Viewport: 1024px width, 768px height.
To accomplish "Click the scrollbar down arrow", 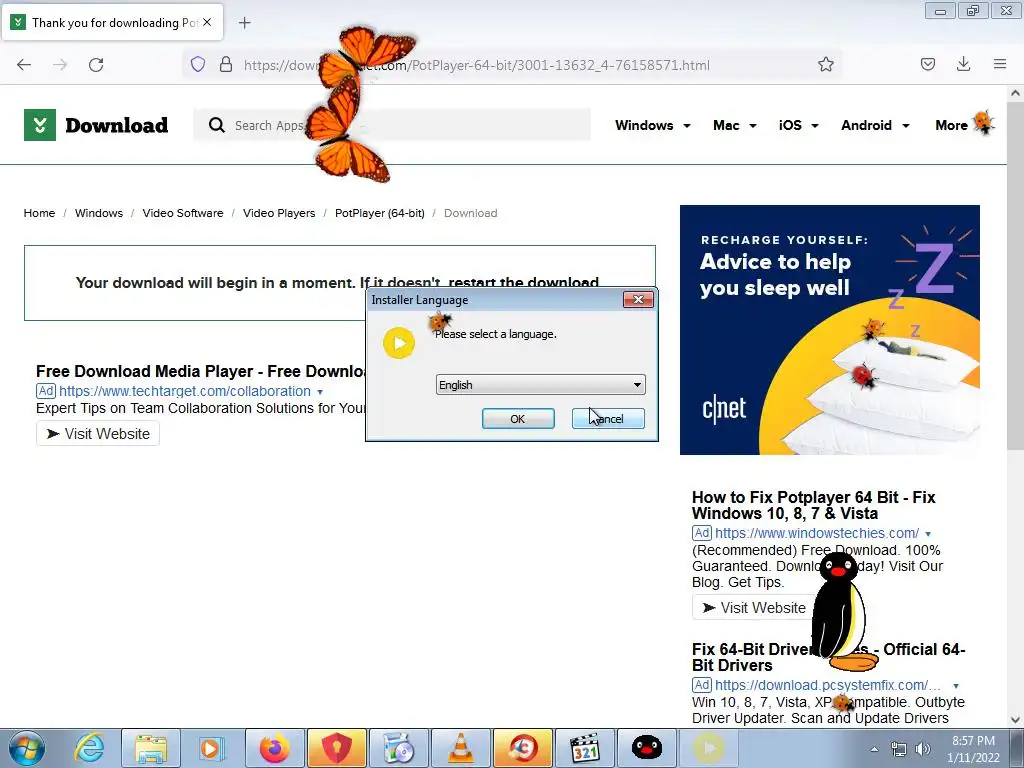I will pyautogui.click(x=1015, y=720).
